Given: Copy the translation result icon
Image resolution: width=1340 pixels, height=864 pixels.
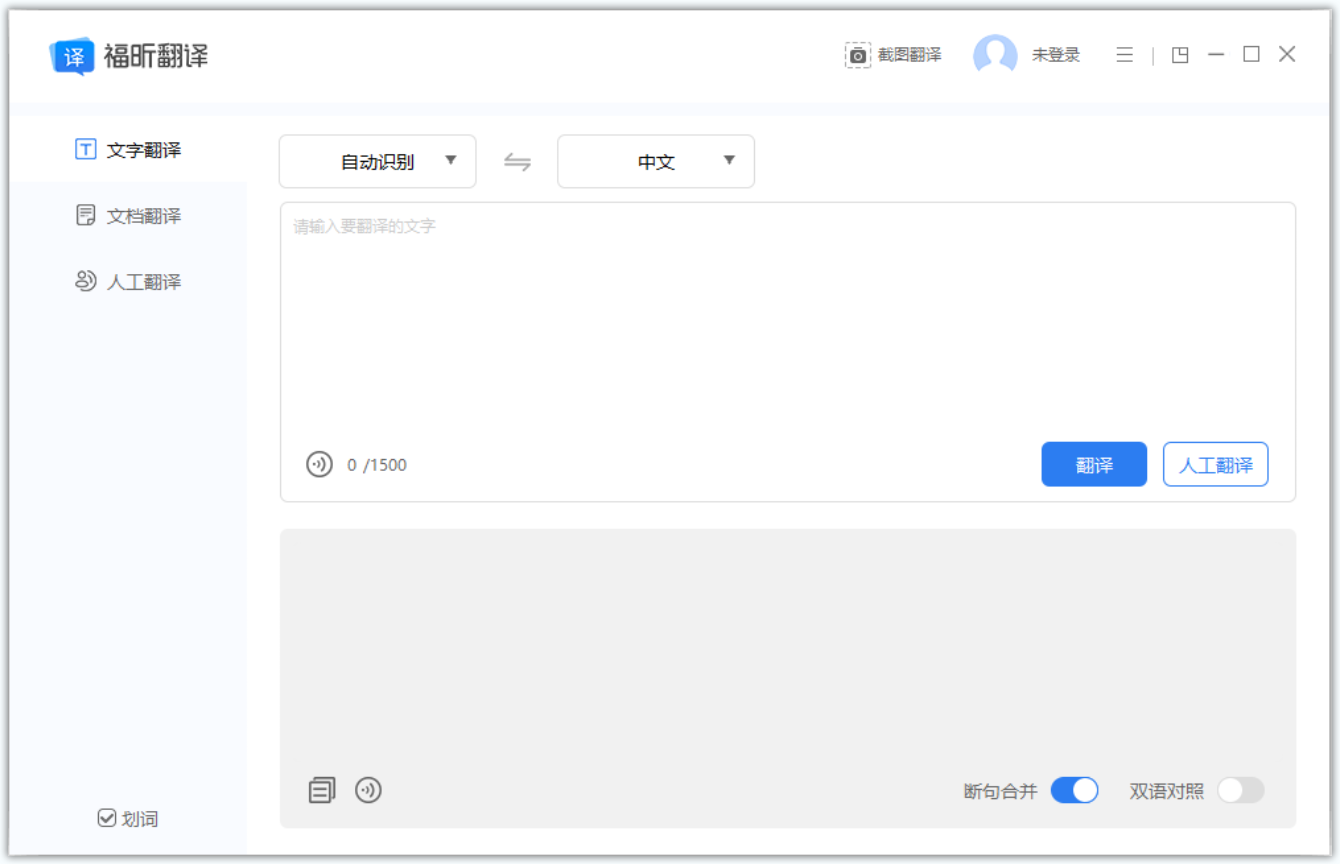Looking at the screenshot, I should point(321,790).
